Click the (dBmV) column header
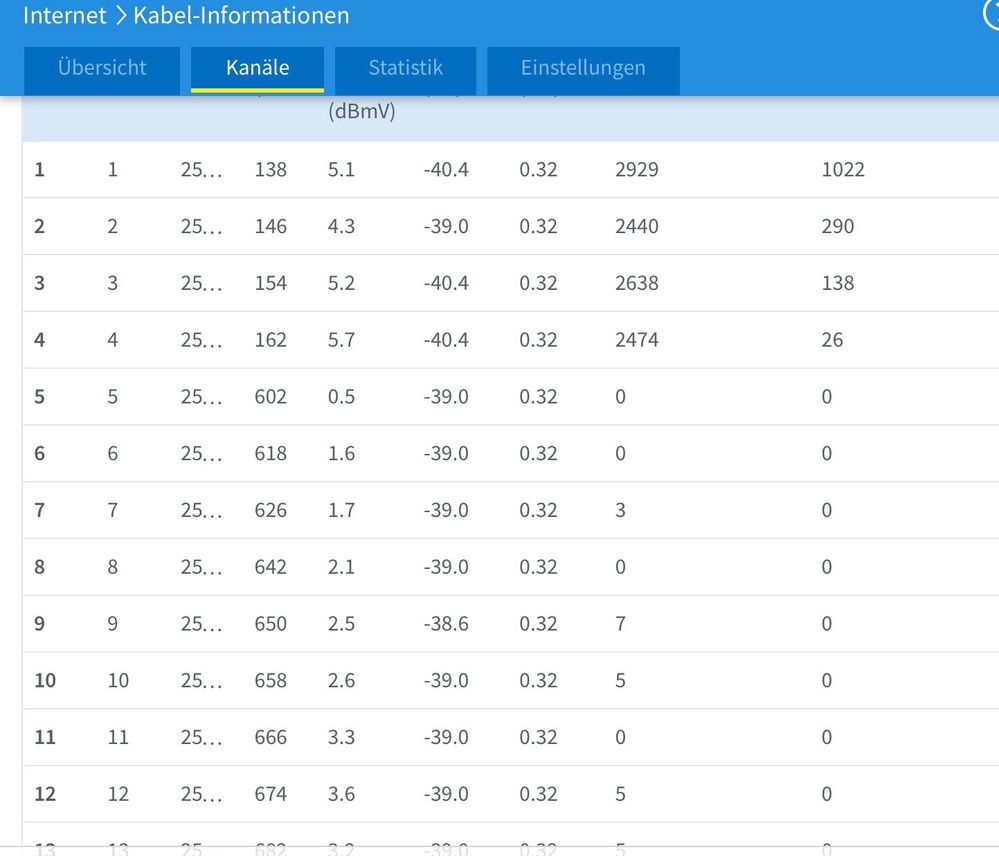This screenshot has width=999, height=856. point(361,111)
